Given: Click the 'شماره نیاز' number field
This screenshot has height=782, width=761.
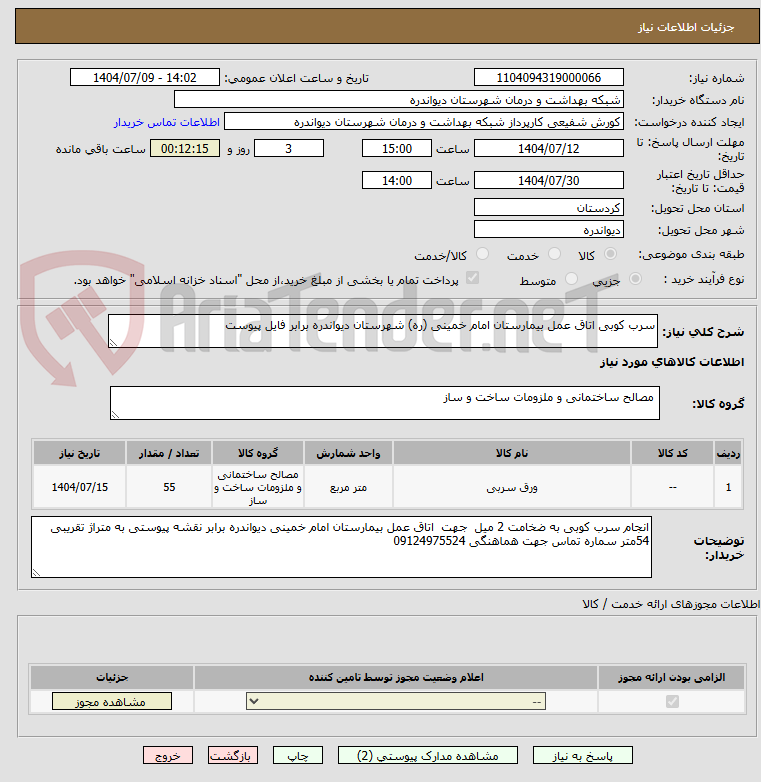Looking at the screenshot, I should pyautogui.click(x=548, y=78).
